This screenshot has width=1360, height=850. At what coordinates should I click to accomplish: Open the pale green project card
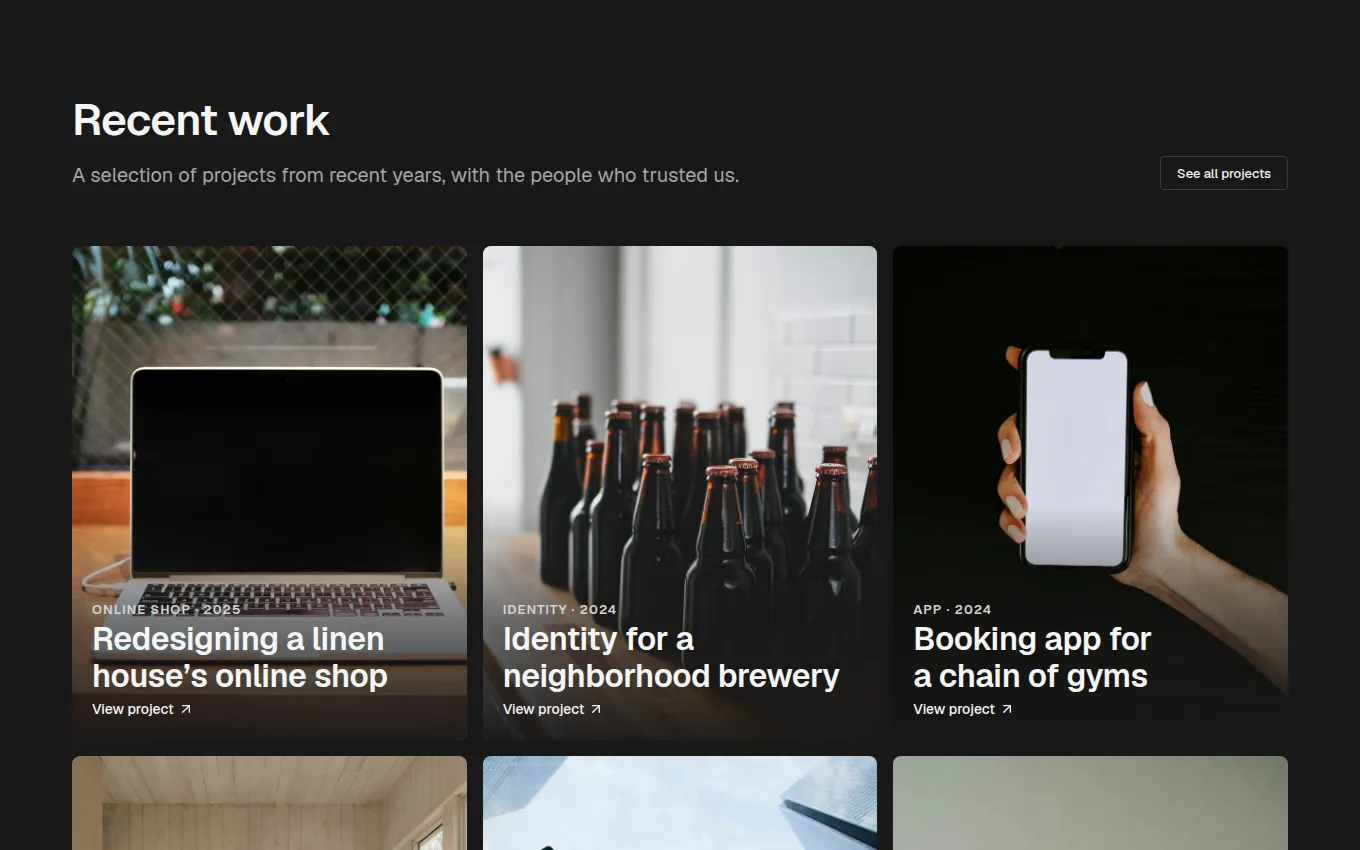[x=1090, y=803]
